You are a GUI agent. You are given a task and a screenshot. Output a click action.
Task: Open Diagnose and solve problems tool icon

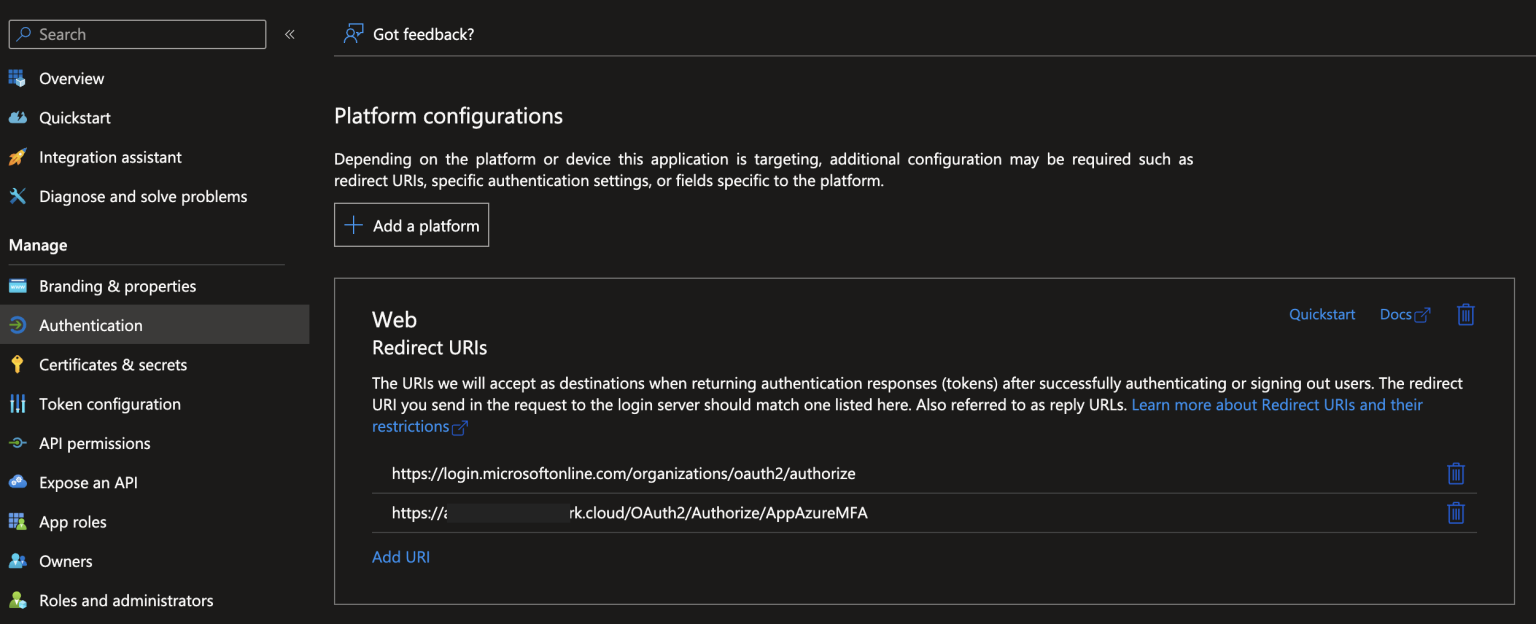(18, 196)
